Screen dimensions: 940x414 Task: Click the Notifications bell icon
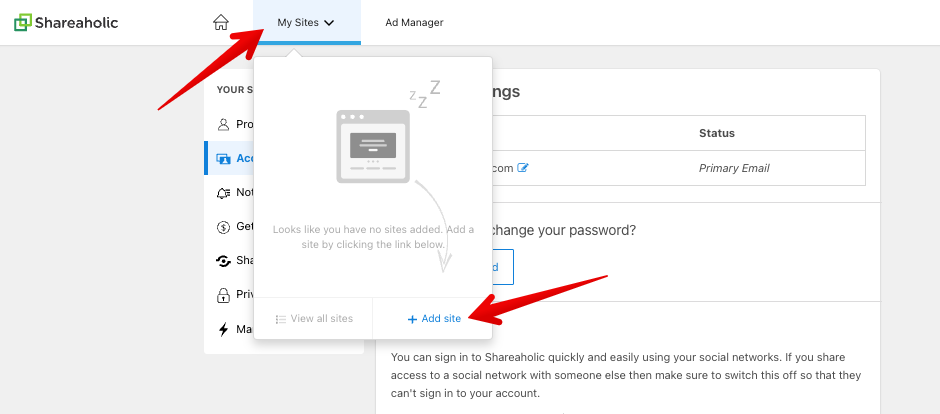pyautogui.click(x=223, y=193)
